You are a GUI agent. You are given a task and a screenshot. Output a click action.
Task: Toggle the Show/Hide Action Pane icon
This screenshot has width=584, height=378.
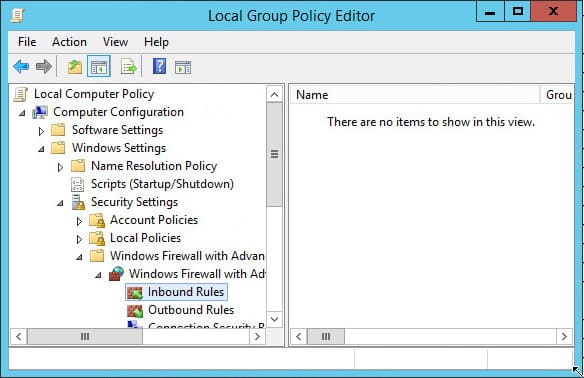[183, 67]
